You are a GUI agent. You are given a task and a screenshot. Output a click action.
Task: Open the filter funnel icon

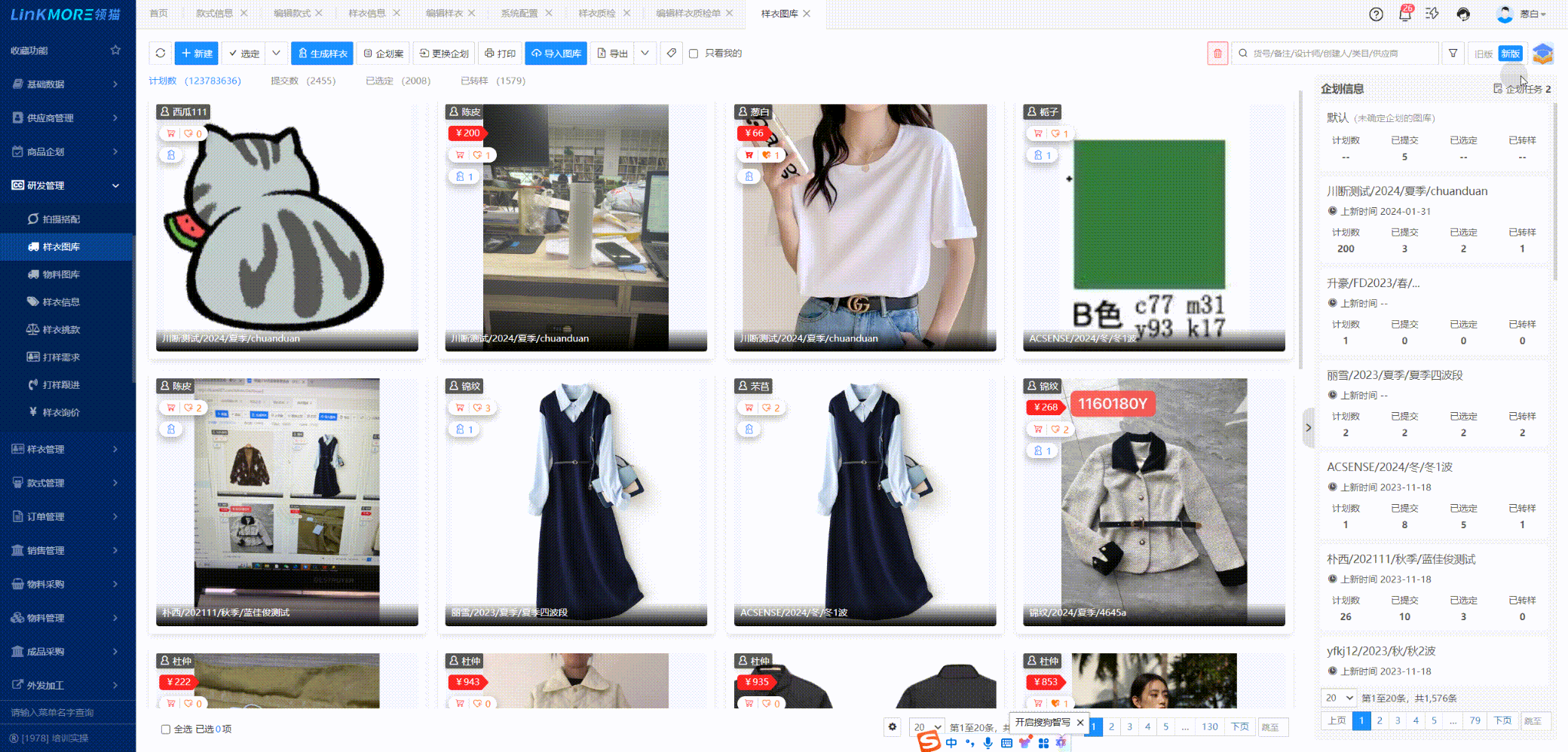pos(1453,53)
